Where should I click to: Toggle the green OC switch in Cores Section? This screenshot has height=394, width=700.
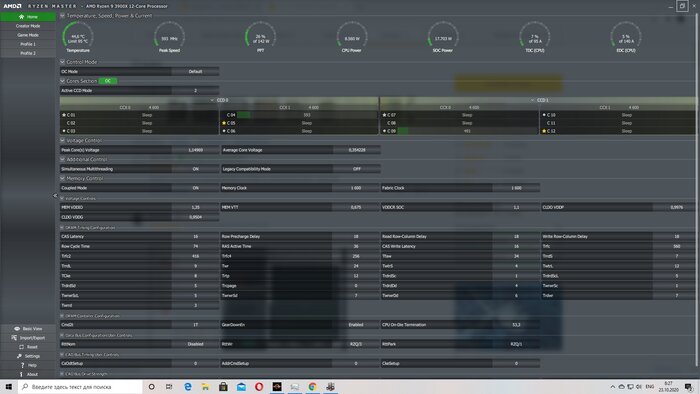click(108, 81)
